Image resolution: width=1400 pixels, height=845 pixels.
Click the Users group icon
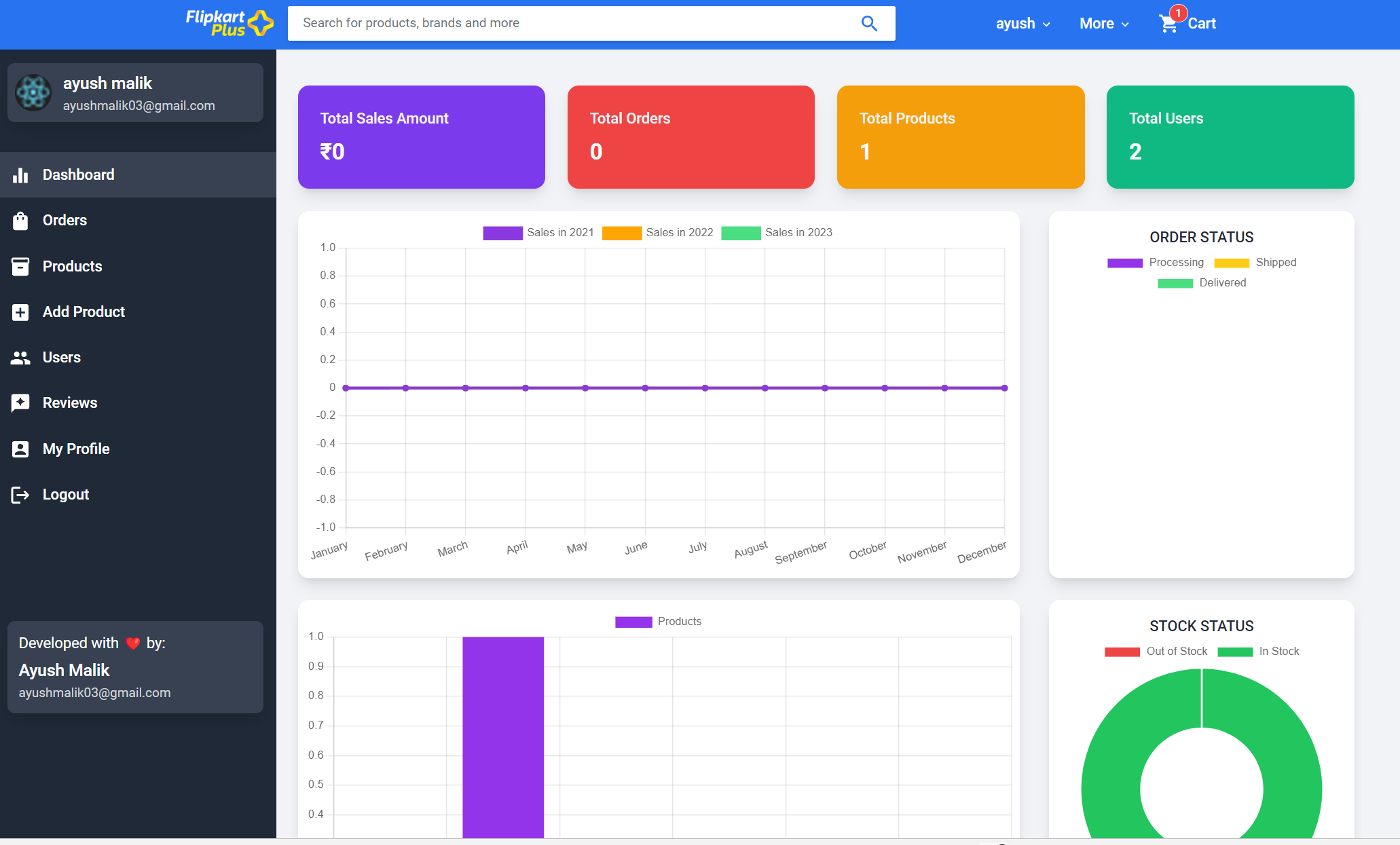[x=20, y=358]
